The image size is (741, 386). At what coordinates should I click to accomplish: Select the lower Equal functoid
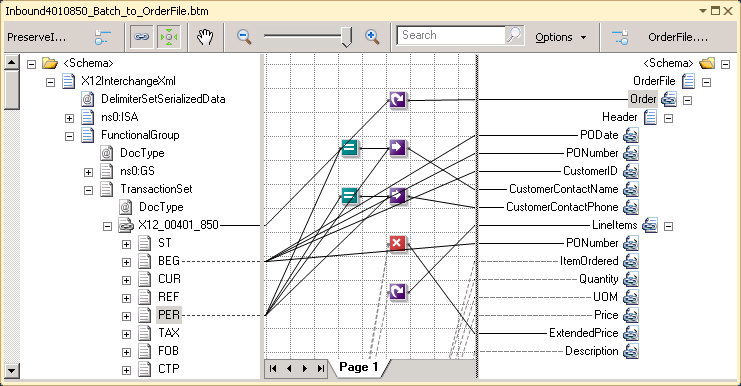pos(349,195)
